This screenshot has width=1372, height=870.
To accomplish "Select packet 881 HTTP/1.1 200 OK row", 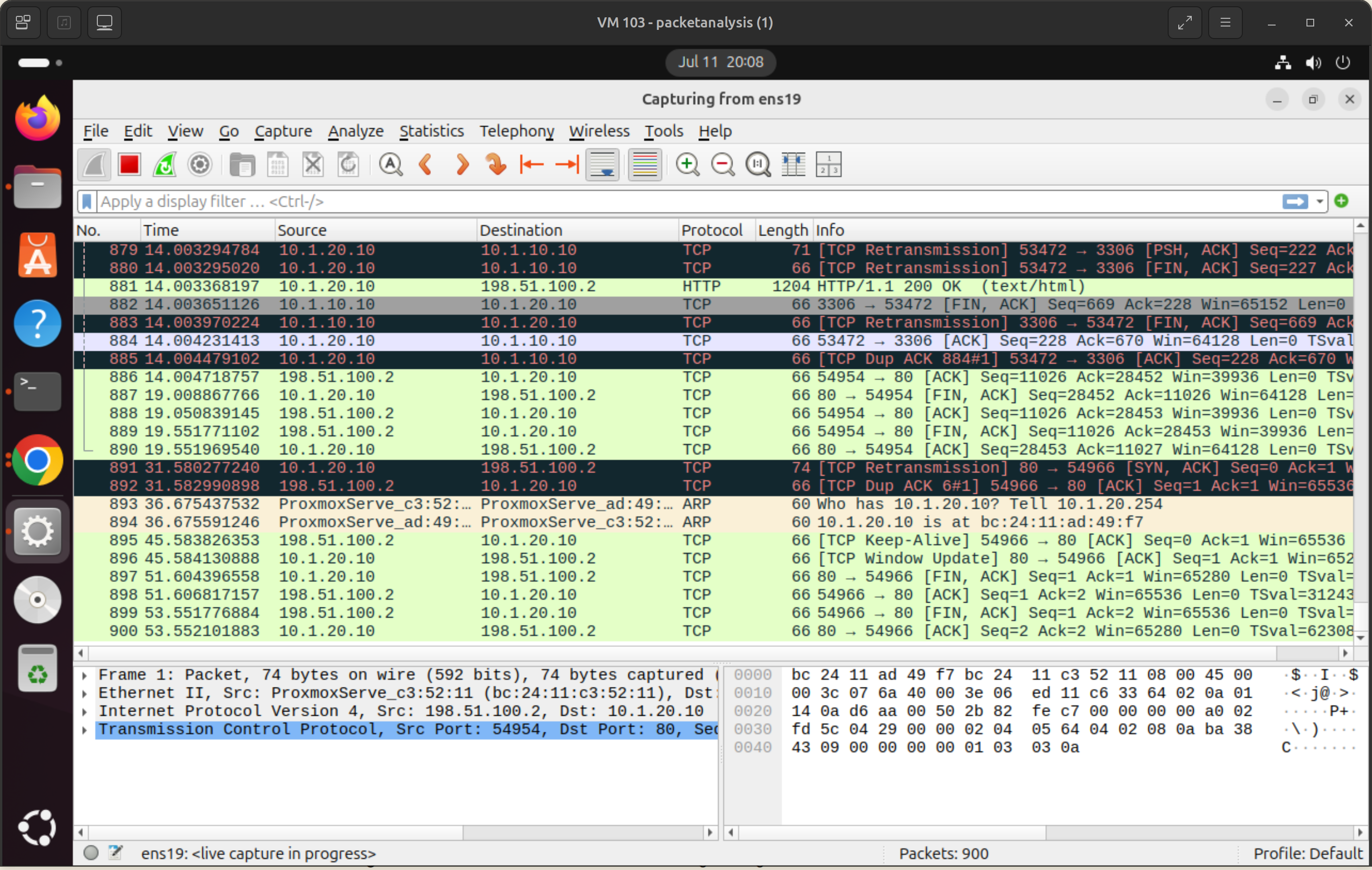I will (x=713, y=287).
